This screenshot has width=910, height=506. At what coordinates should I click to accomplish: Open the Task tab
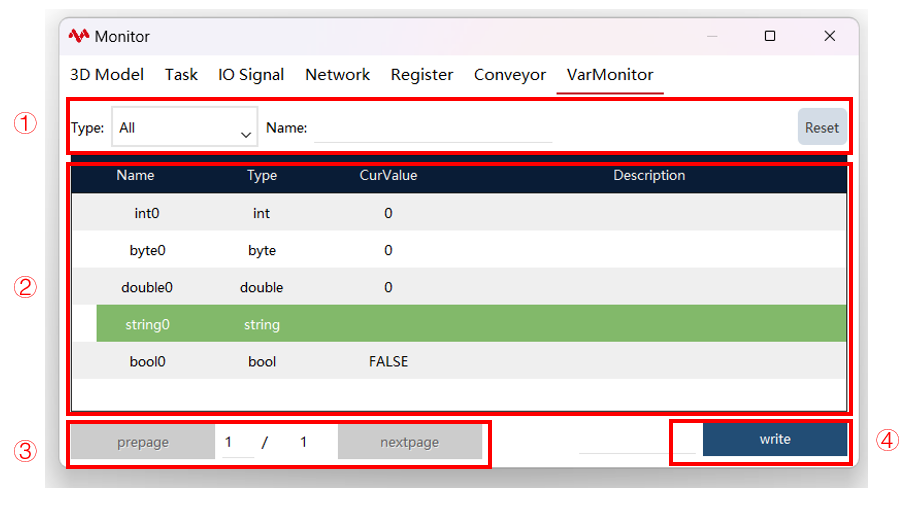coord(181,75)
